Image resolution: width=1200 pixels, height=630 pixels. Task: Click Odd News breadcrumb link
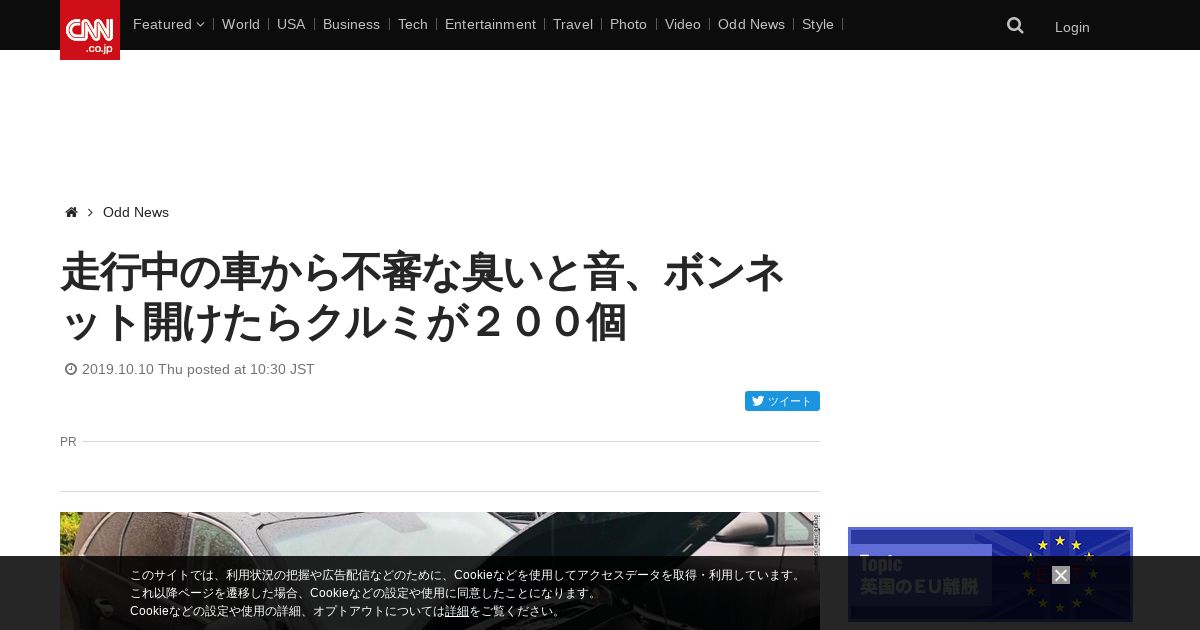tap(136, 212)
